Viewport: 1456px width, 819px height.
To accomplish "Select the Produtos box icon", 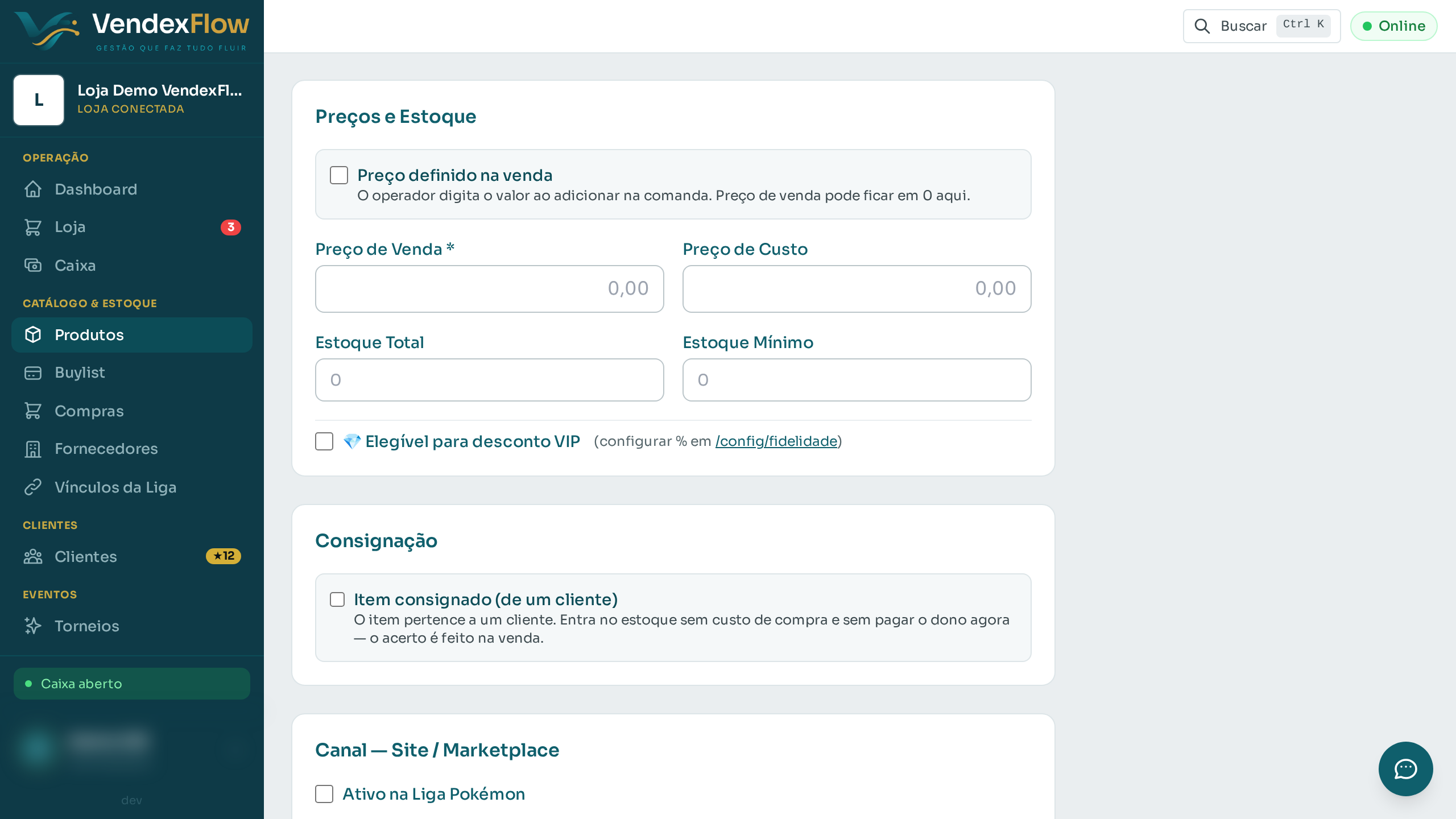I will 33,334.
